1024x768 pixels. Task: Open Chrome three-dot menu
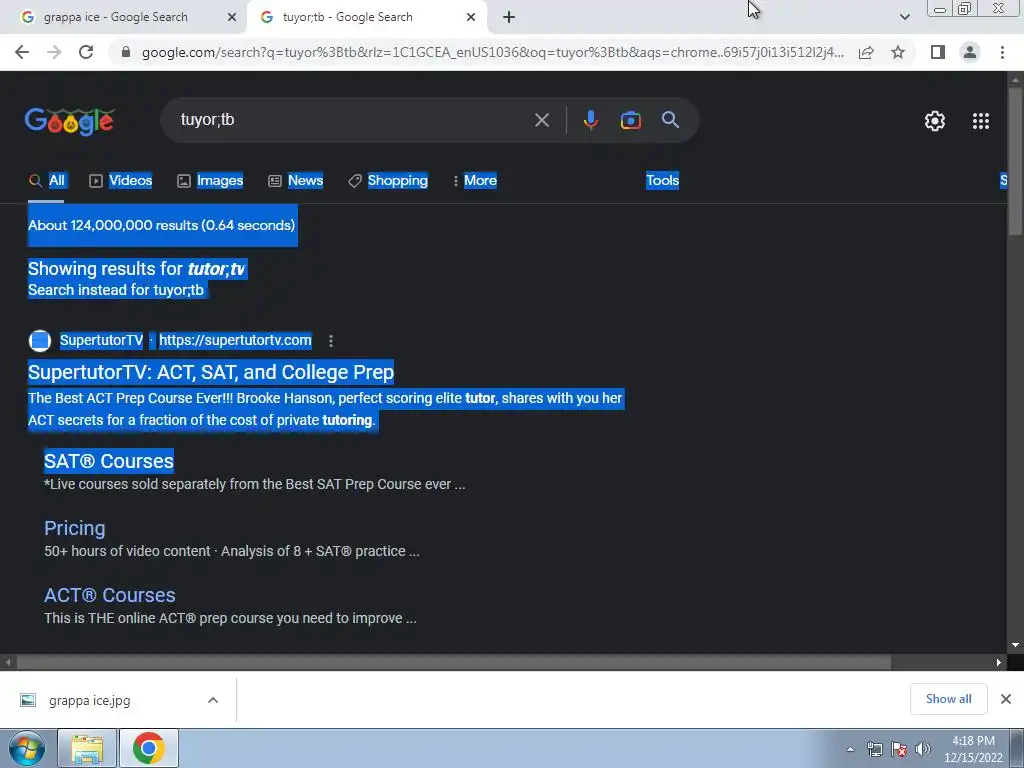point(1002,52)
